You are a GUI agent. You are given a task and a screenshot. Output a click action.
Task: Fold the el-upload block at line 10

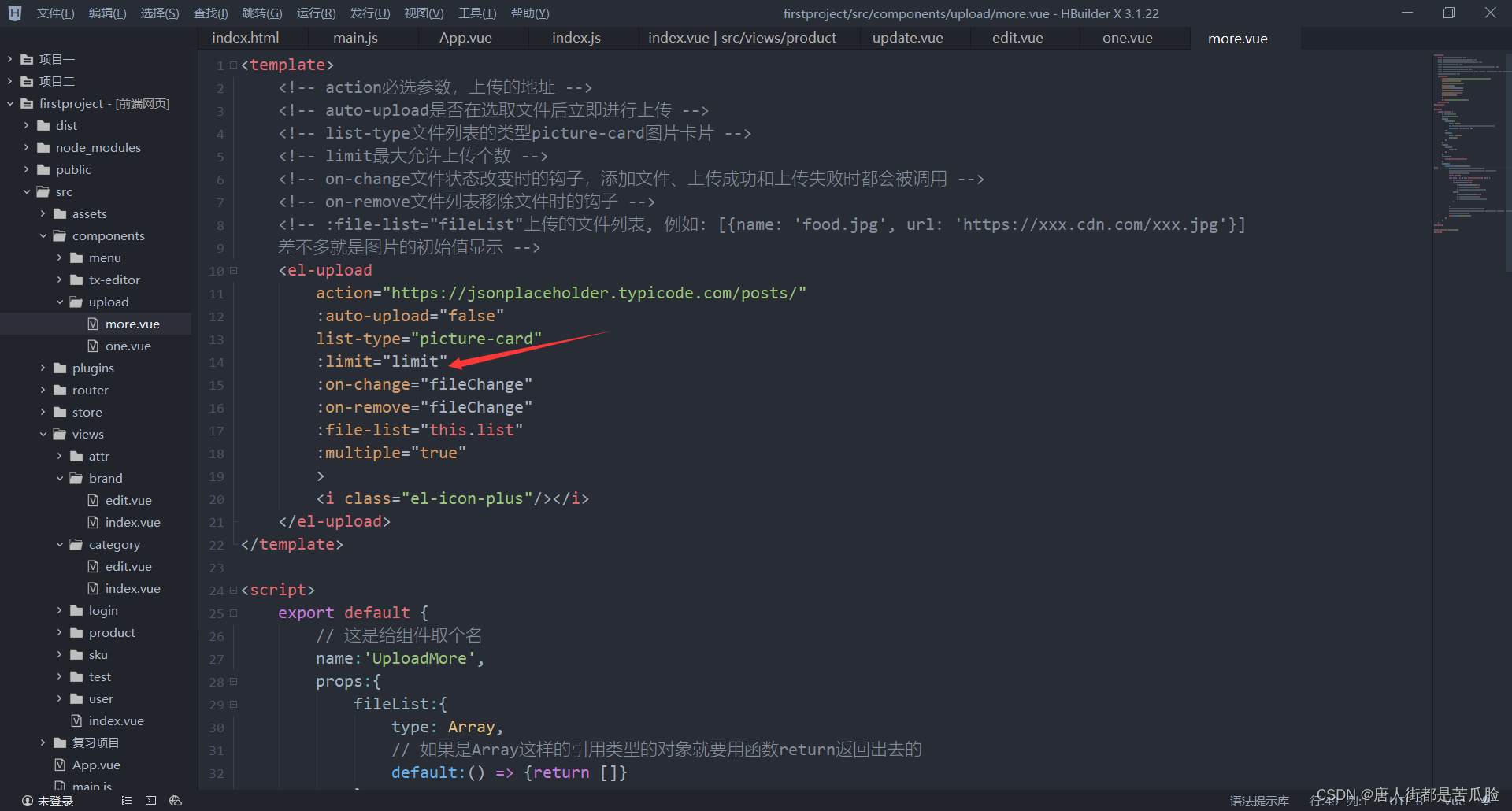[233, 270]
